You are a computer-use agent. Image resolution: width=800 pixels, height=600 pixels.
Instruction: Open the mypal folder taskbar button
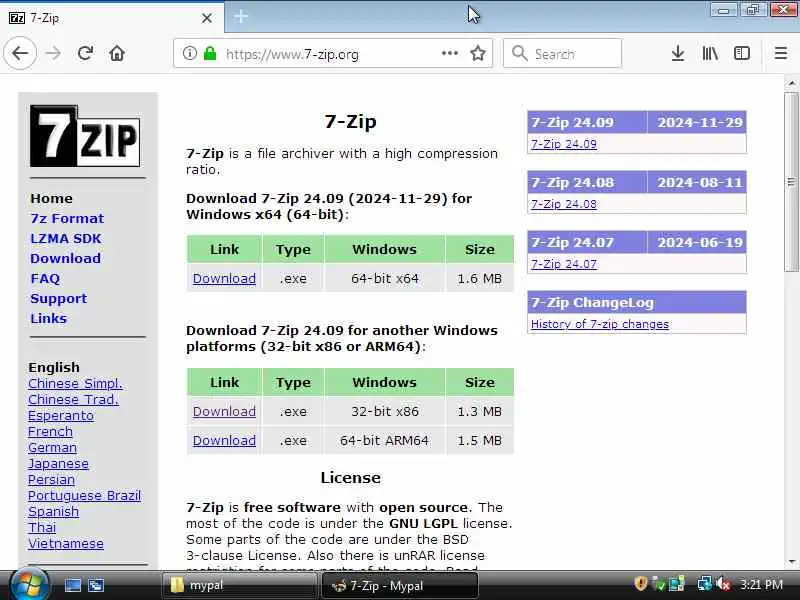[x=239, y=585]
